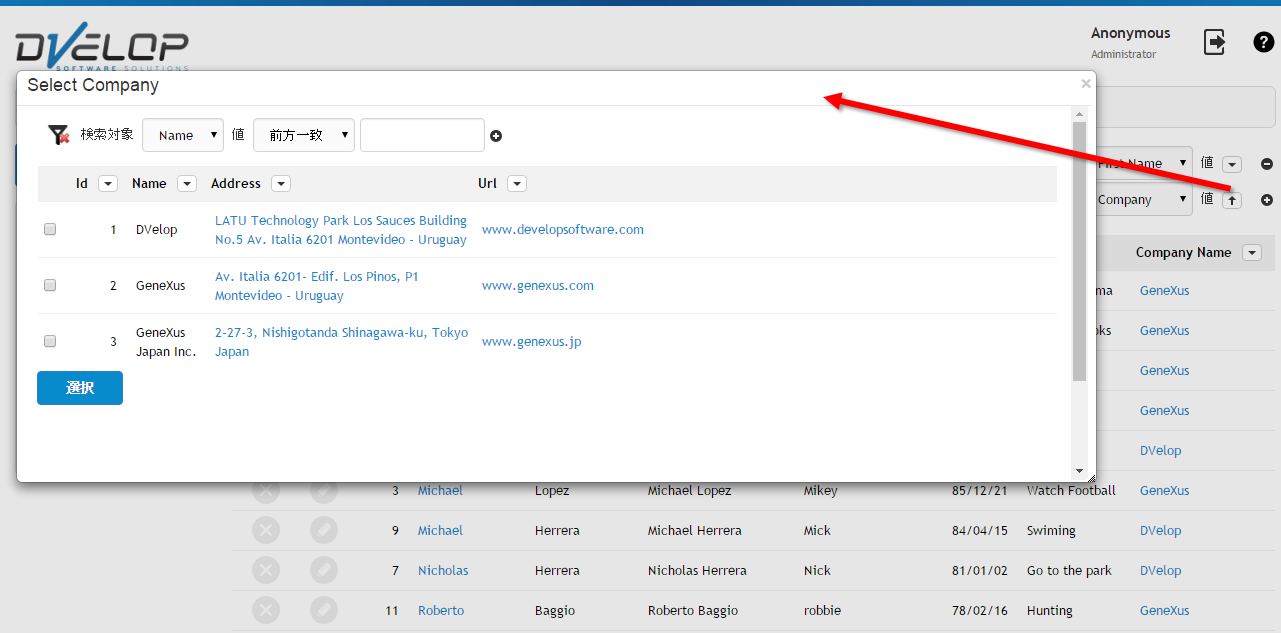Click the birth date cell 81/01/02
The height and width of the screenshot is (633, 1281).
click(980, 571)
